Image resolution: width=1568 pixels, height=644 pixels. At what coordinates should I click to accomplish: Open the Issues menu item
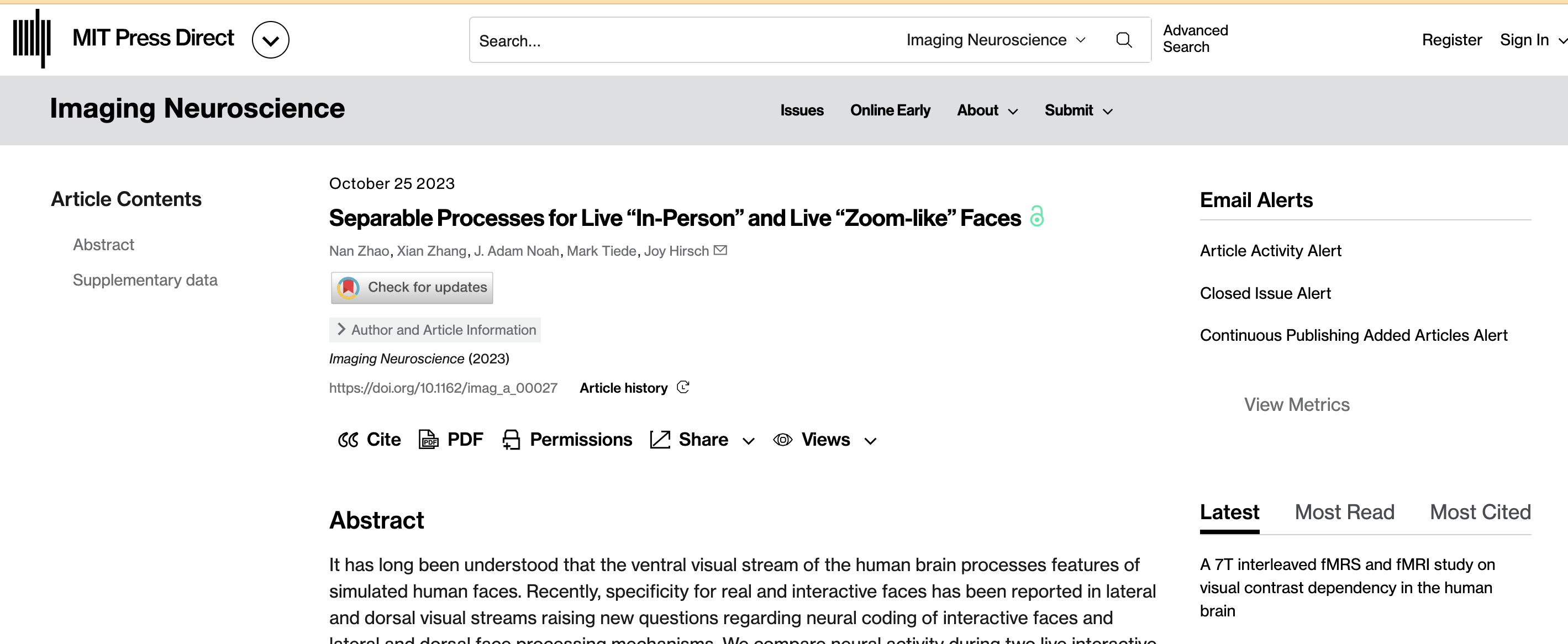coord(802,110)
